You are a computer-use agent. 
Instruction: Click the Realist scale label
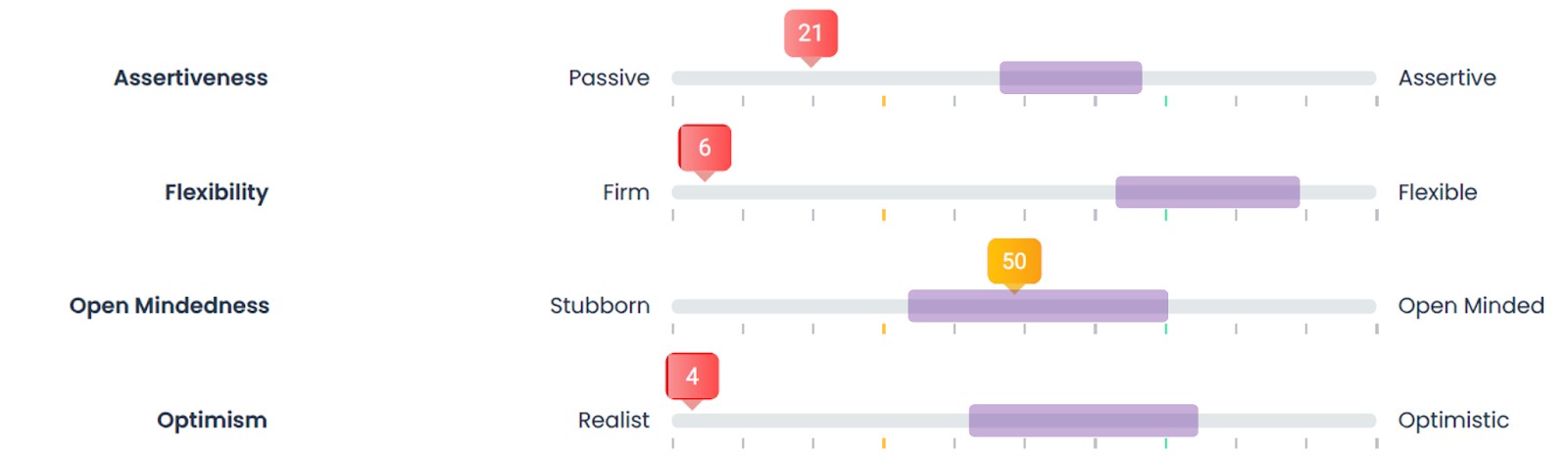tap(613, 421)
